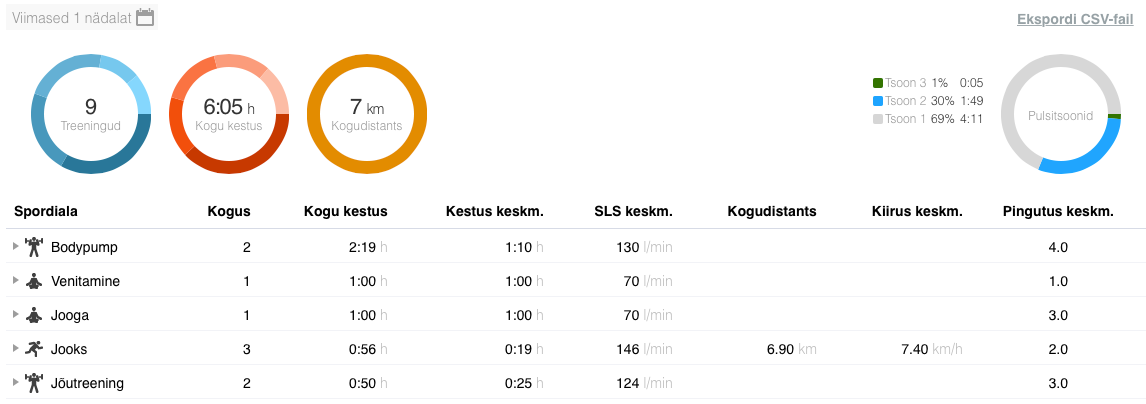Click the calendar icon beside Viimased 1 nädalat
The image size is (1146, 404).
coord(145,17)
